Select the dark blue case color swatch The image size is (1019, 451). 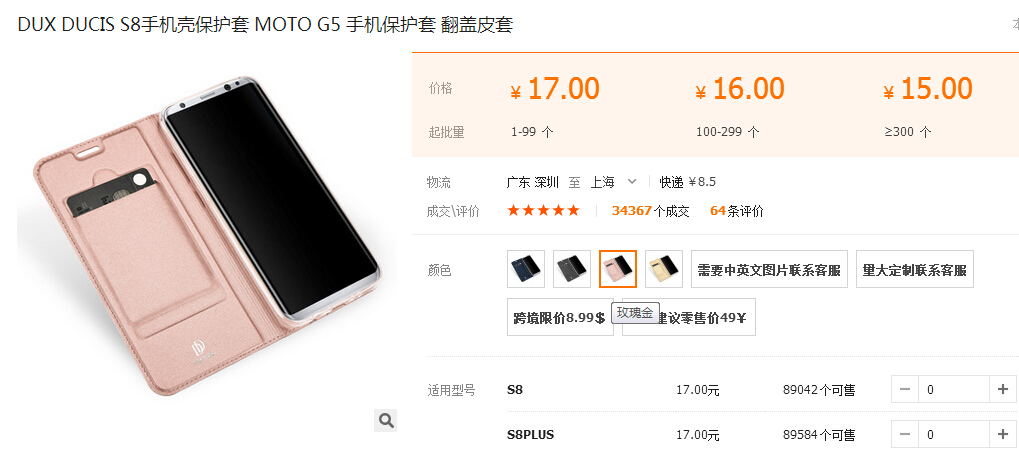(526, 269)
